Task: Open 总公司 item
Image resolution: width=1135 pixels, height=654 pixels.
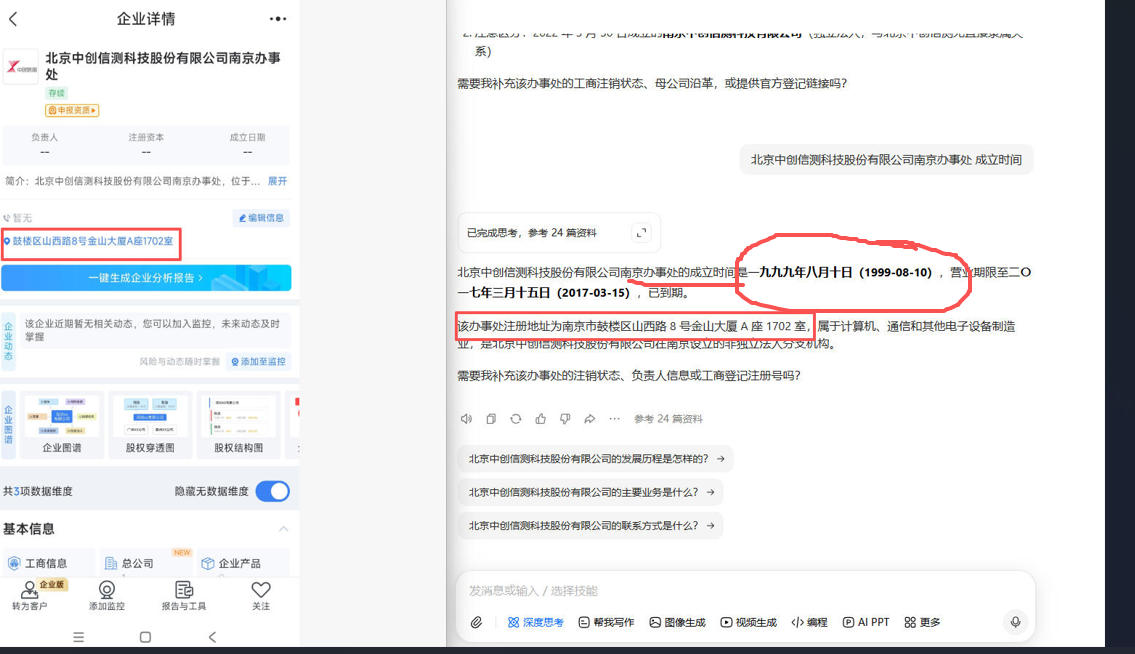Action: click(129, 563)
